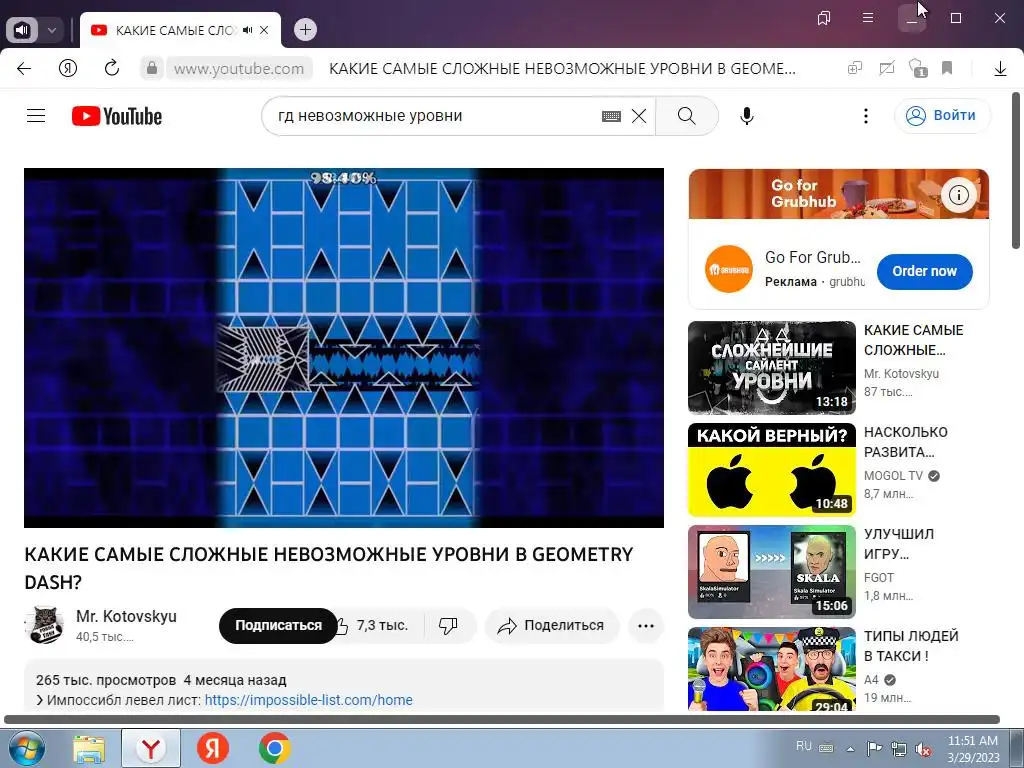Open a new tab with plus button
This screenshot has height=768, width=1024.
click(305, 30)
